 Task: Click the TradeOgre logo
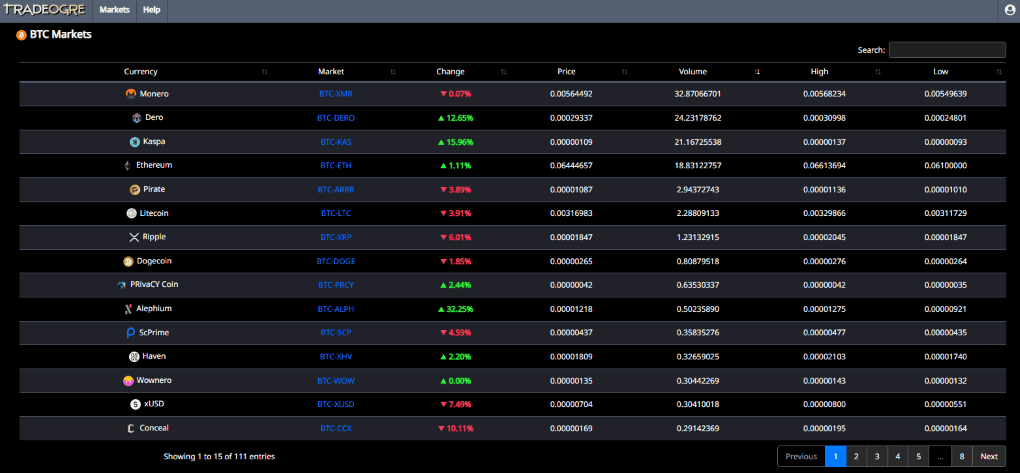point(44,10)
